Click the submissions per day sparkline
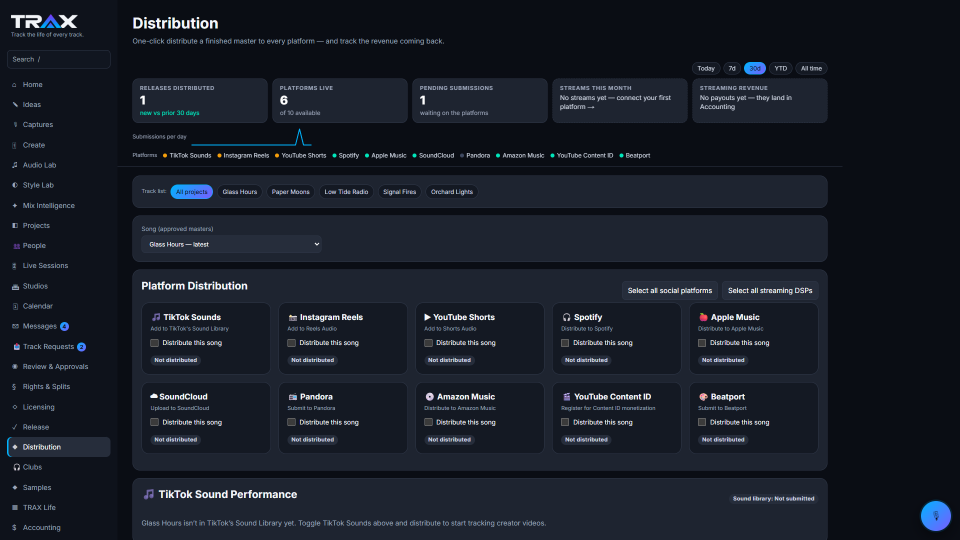960x540 pixels. click(x=252, y=137)
